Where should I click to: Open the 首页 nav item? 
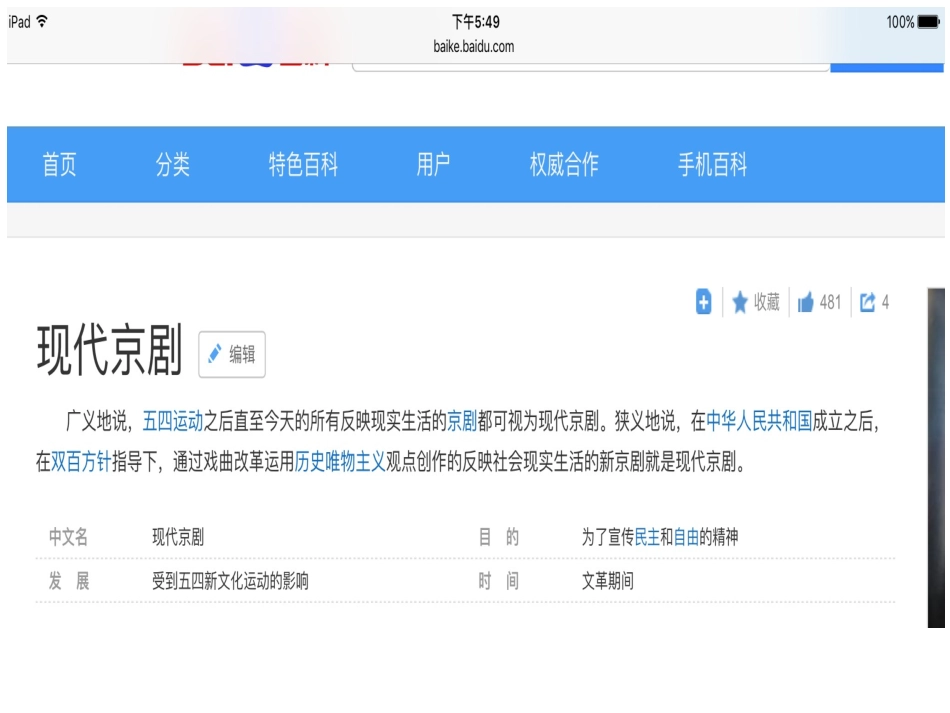pos(59,165)
